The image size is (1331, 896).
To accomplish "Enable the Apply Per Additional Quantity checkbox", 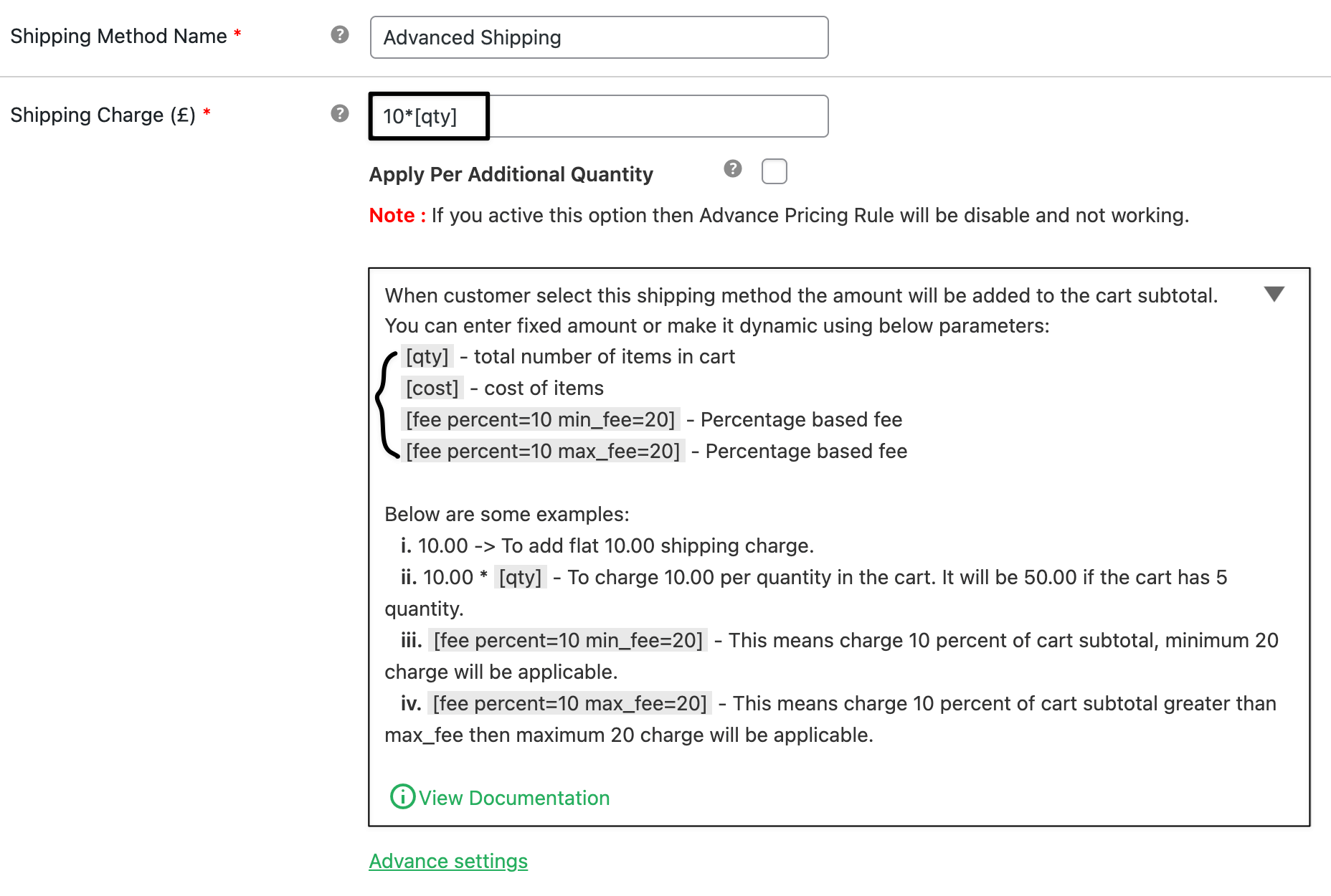I will (x=775, y=171).
